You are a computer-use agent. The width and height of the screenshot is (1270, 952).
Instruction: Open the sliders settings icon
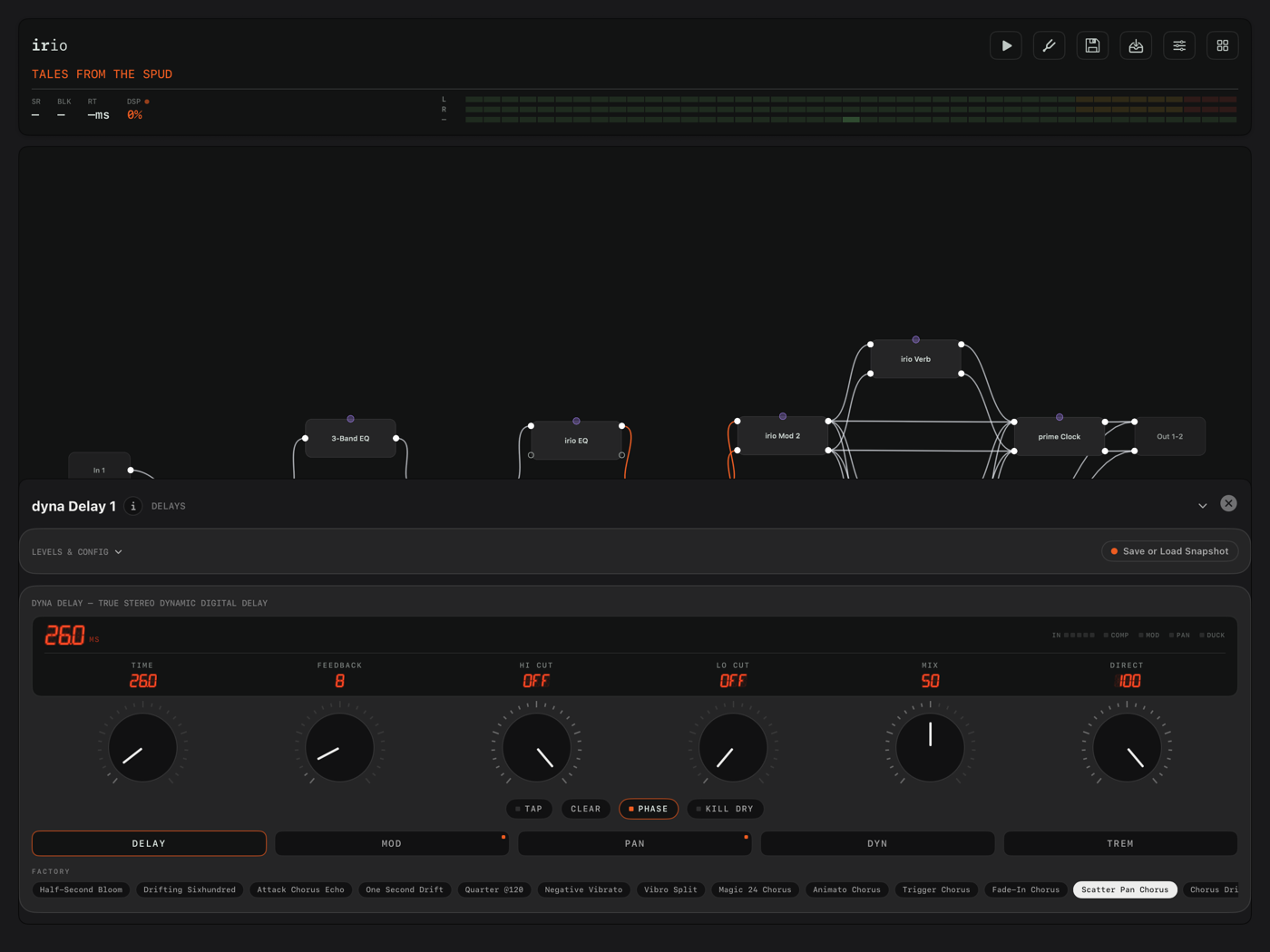[x=1179, y=45]
